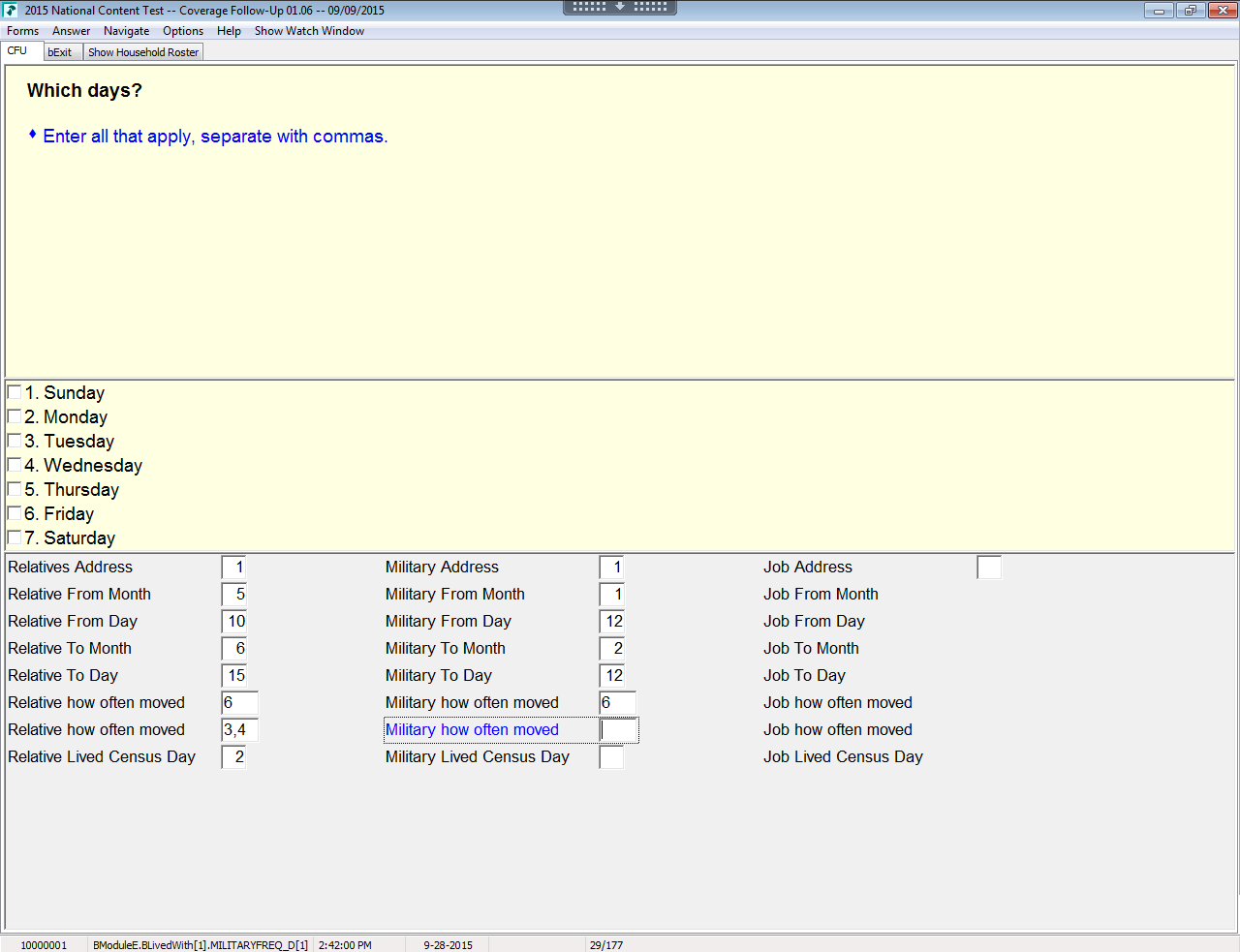Check the Sunday checkbox

point(15,392)
